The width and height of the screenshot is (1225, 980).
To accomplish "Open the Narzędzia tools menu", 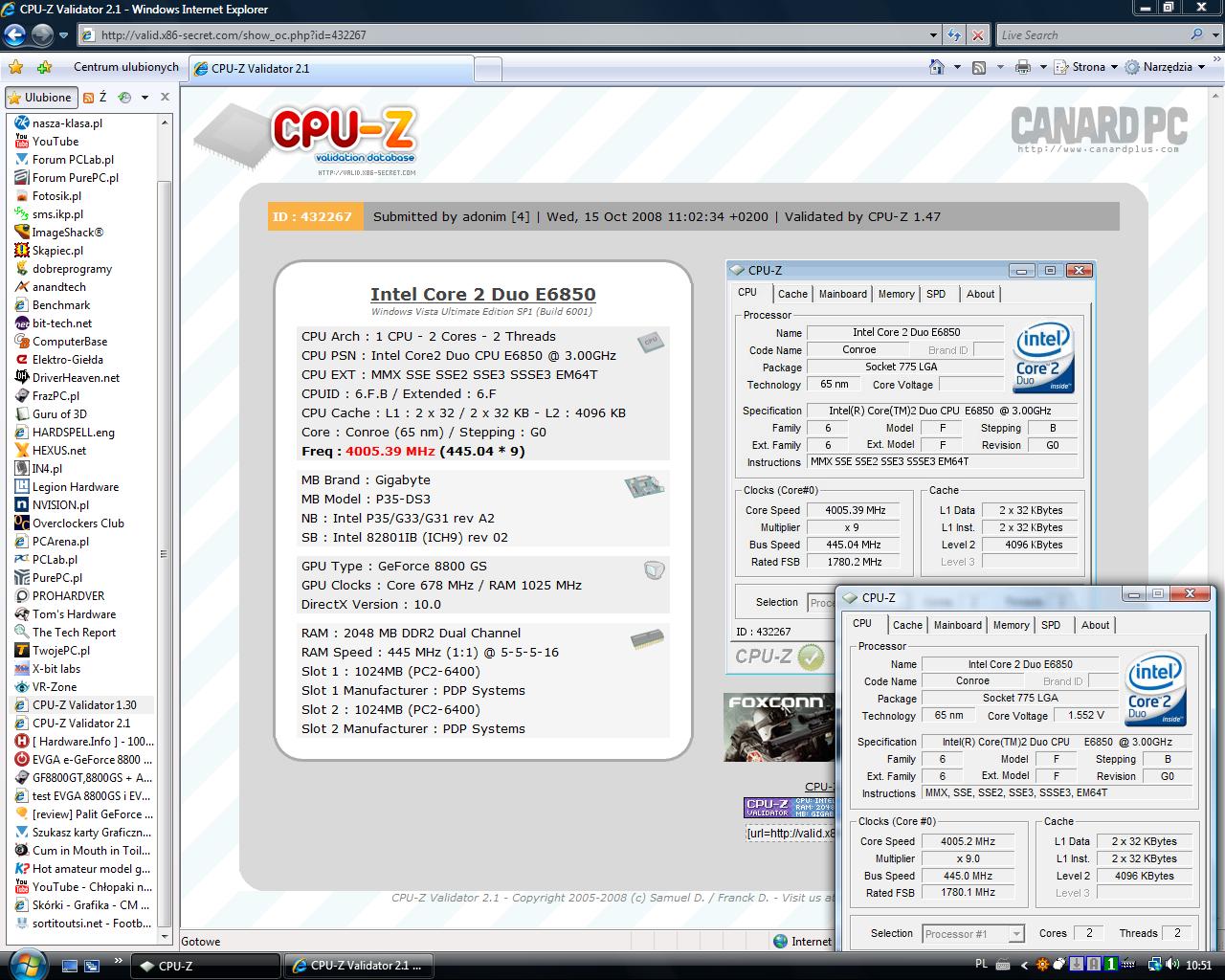I will click(x=1165, y=67).
